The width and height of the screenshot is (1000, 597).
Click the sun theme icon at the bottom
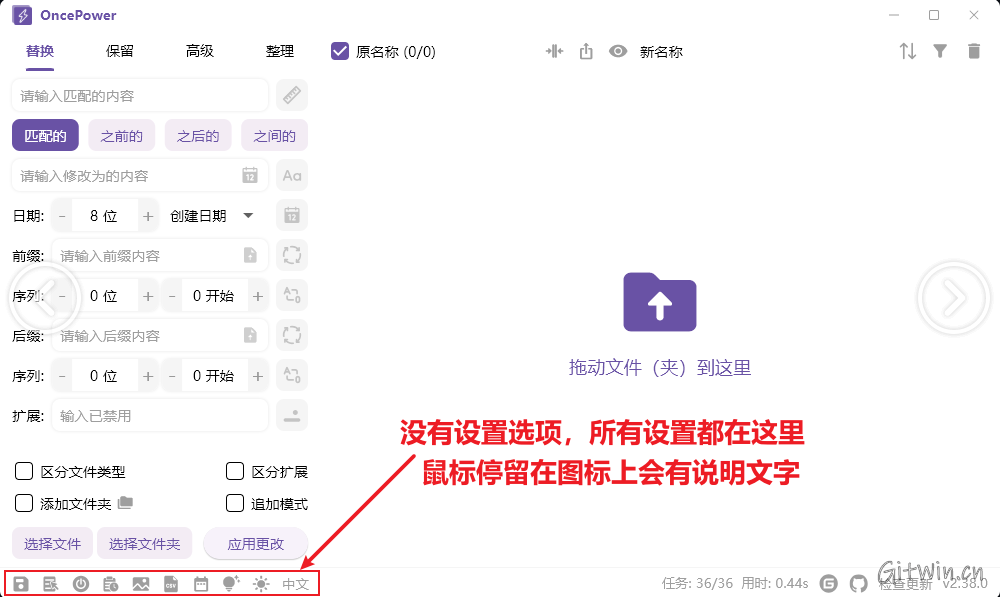coord(261,584)
